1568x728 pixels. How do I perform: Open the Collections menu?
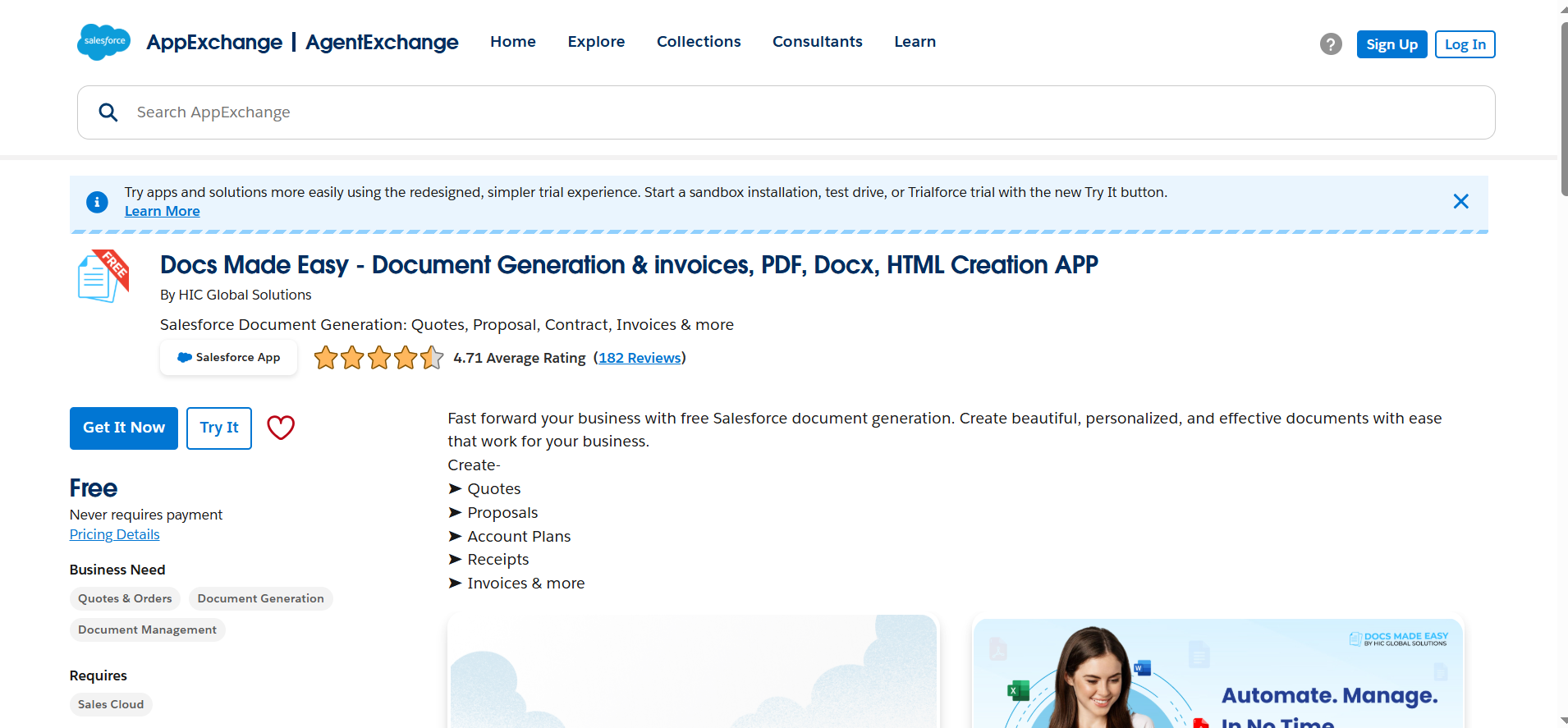699,42
